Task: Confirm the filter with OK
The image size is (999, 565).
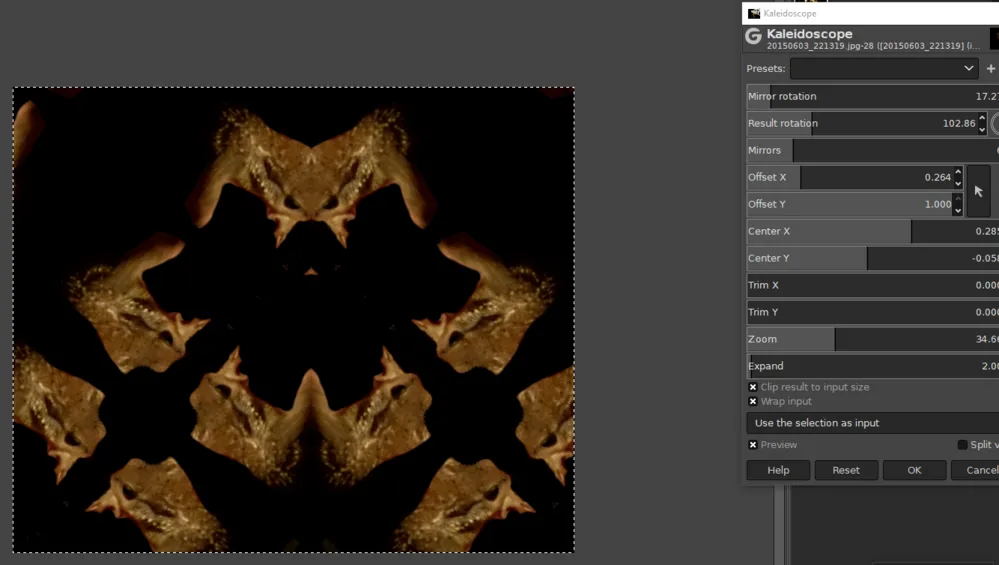Action: (914, 470)
